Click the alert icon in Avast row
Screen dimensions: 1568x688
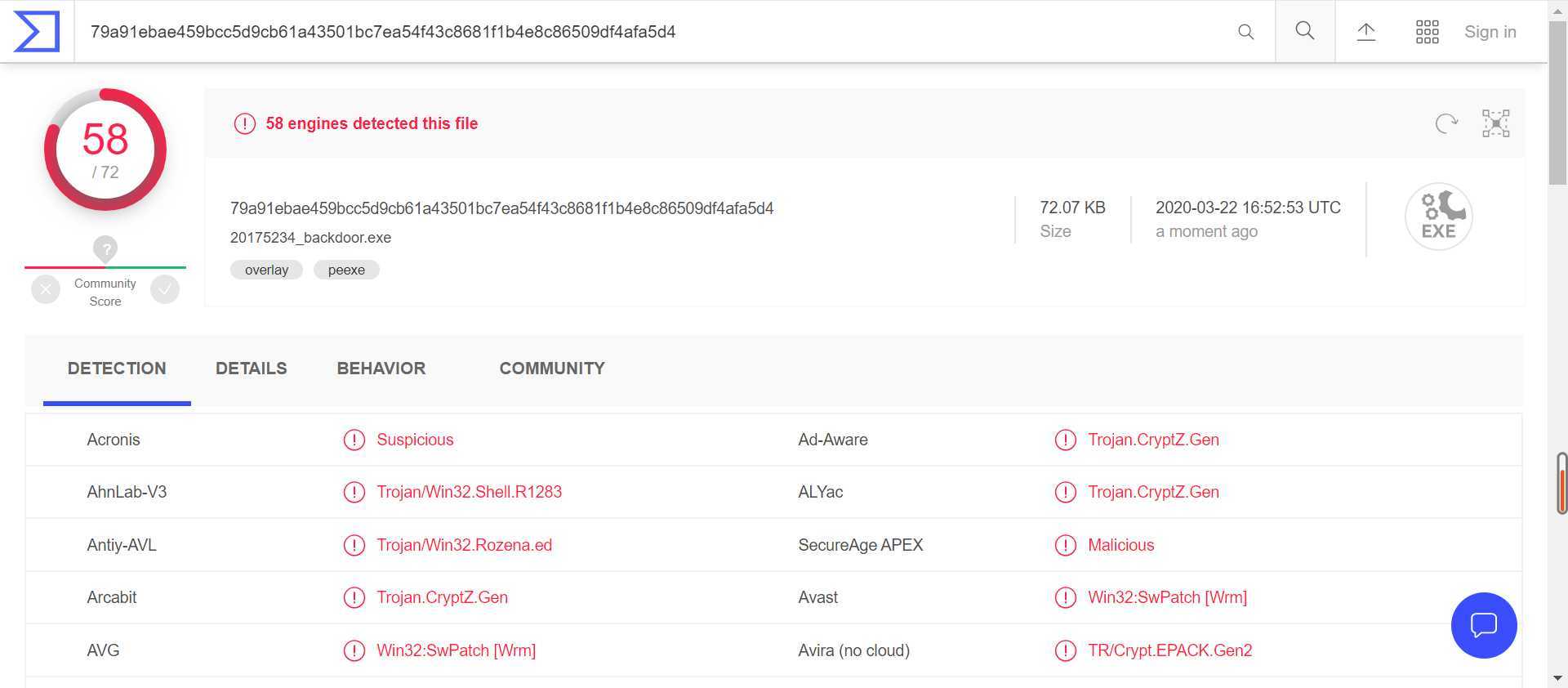(1065, 597)
